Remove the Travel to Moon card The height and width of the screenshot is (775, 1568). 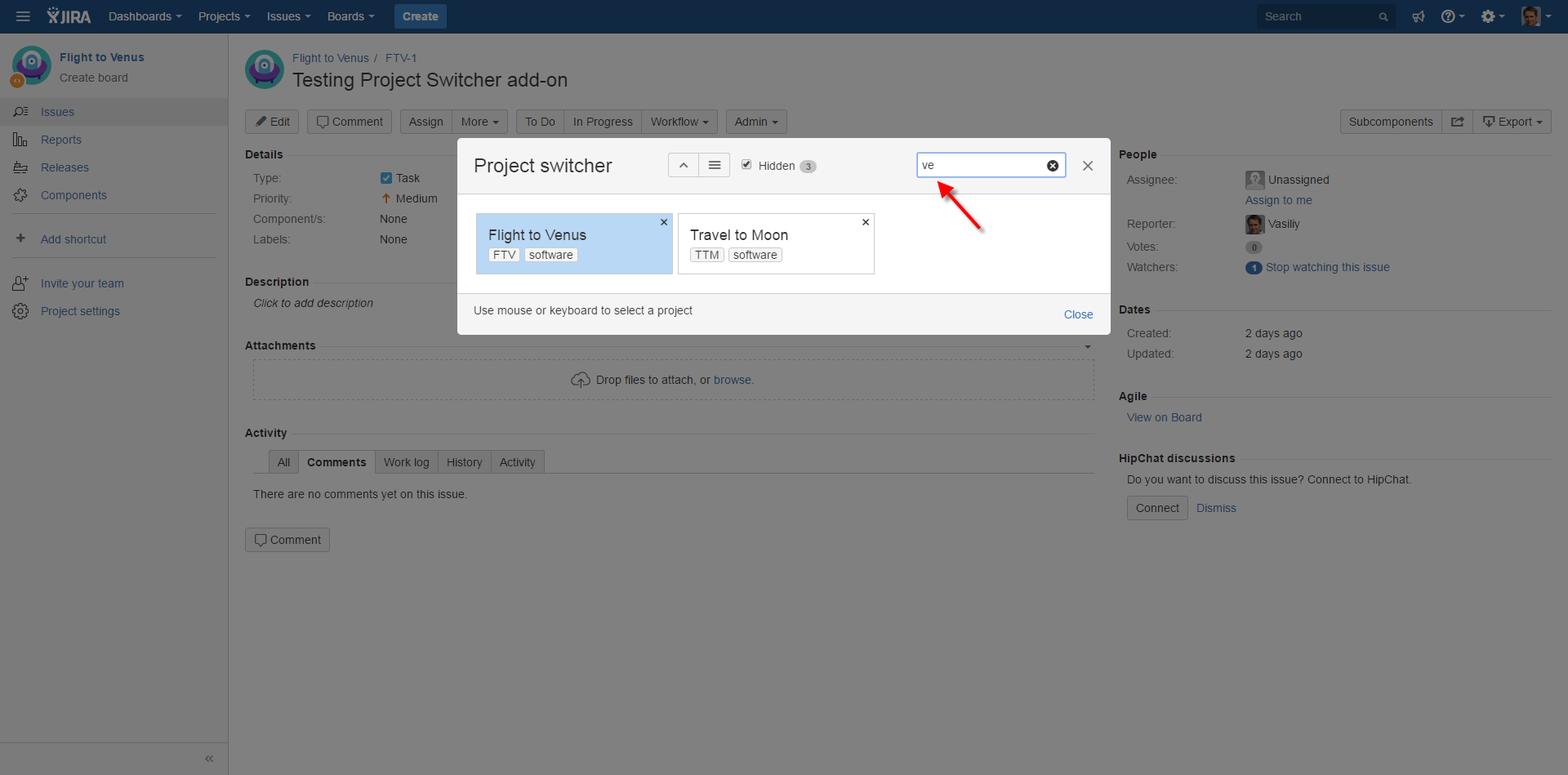tap(866, 222)
